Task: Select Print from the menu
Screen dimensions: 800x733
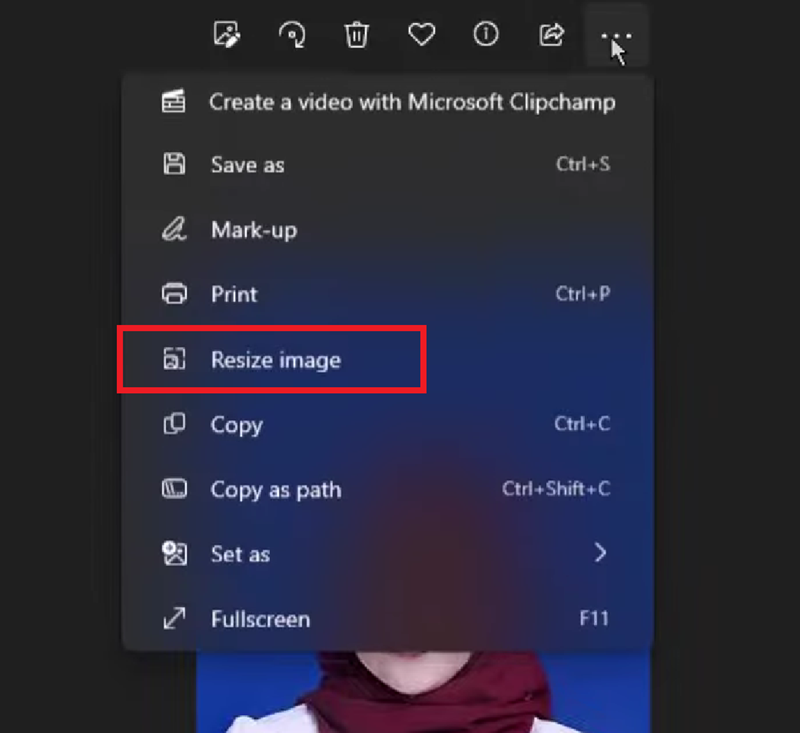Action: click(x=234, y=295)
